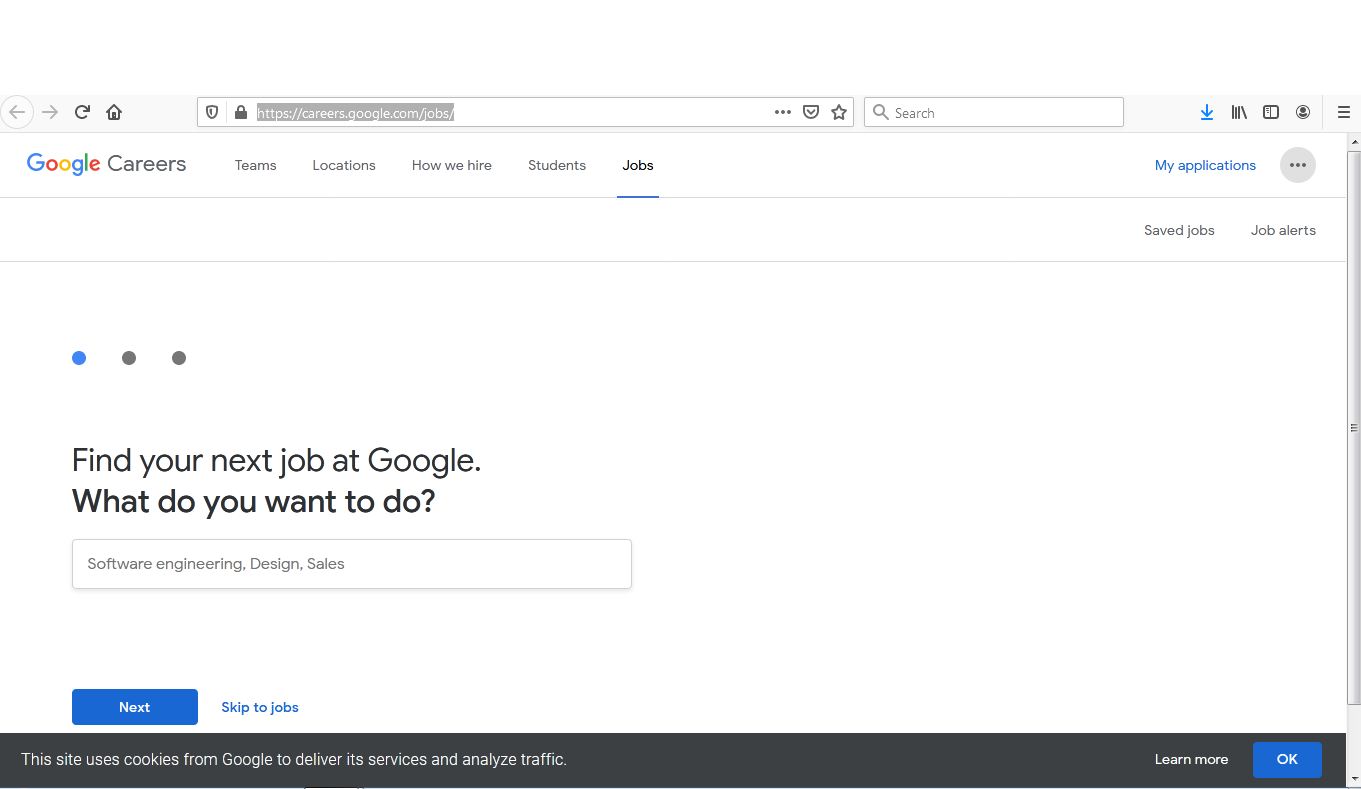Open Job alerts sub-tab
Screen dimensions: 1361x789
tap(1283, 230)
